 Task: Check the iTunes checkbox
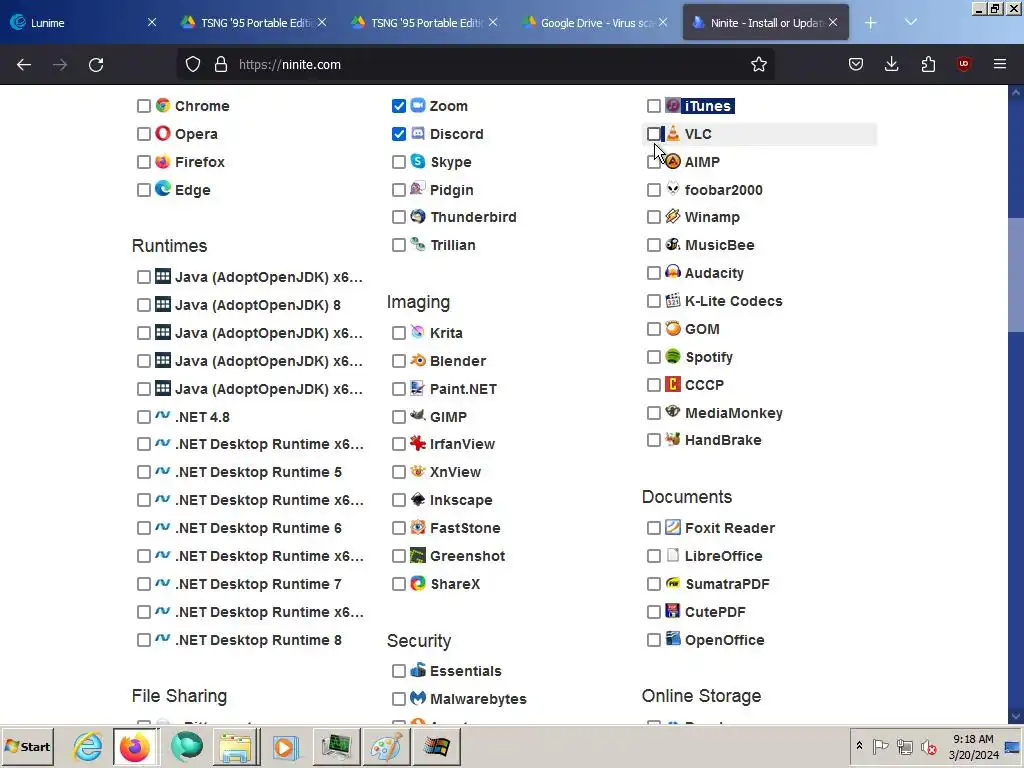[653, 106]
